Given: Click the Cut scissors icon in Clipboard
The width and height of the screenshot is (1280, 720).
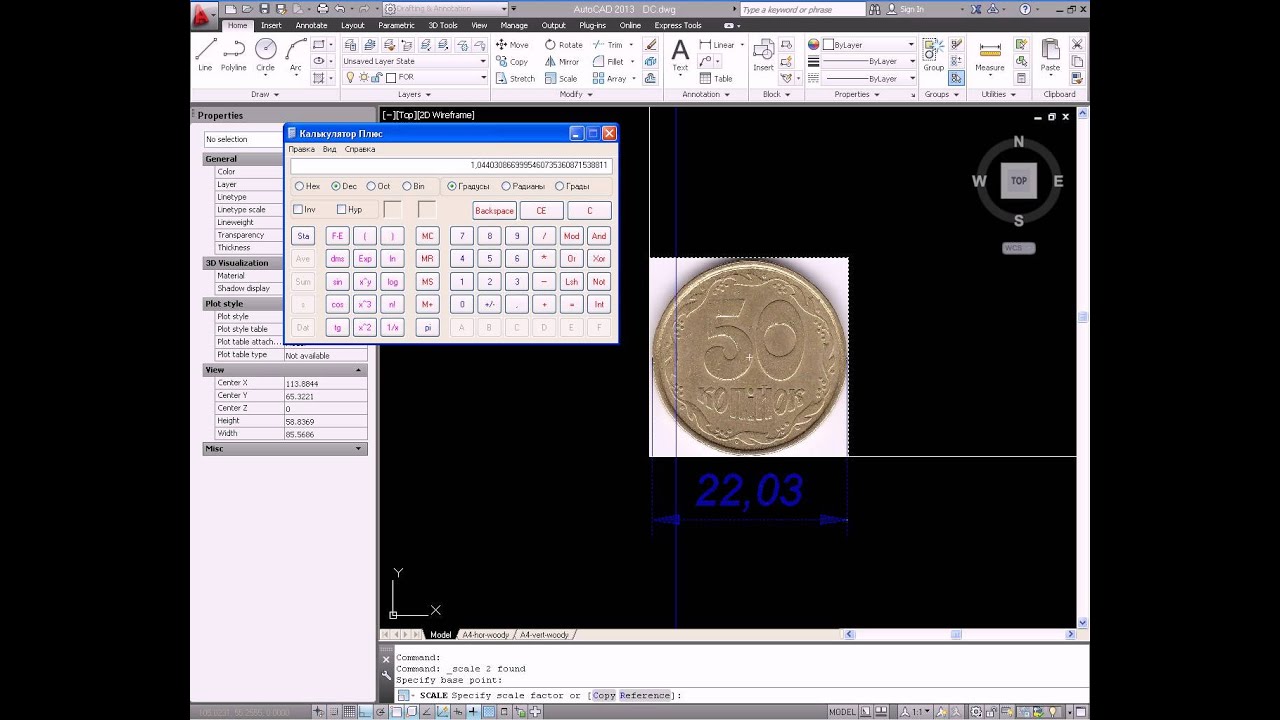Looking at the screenshot, I should (x=1077, y=45).
